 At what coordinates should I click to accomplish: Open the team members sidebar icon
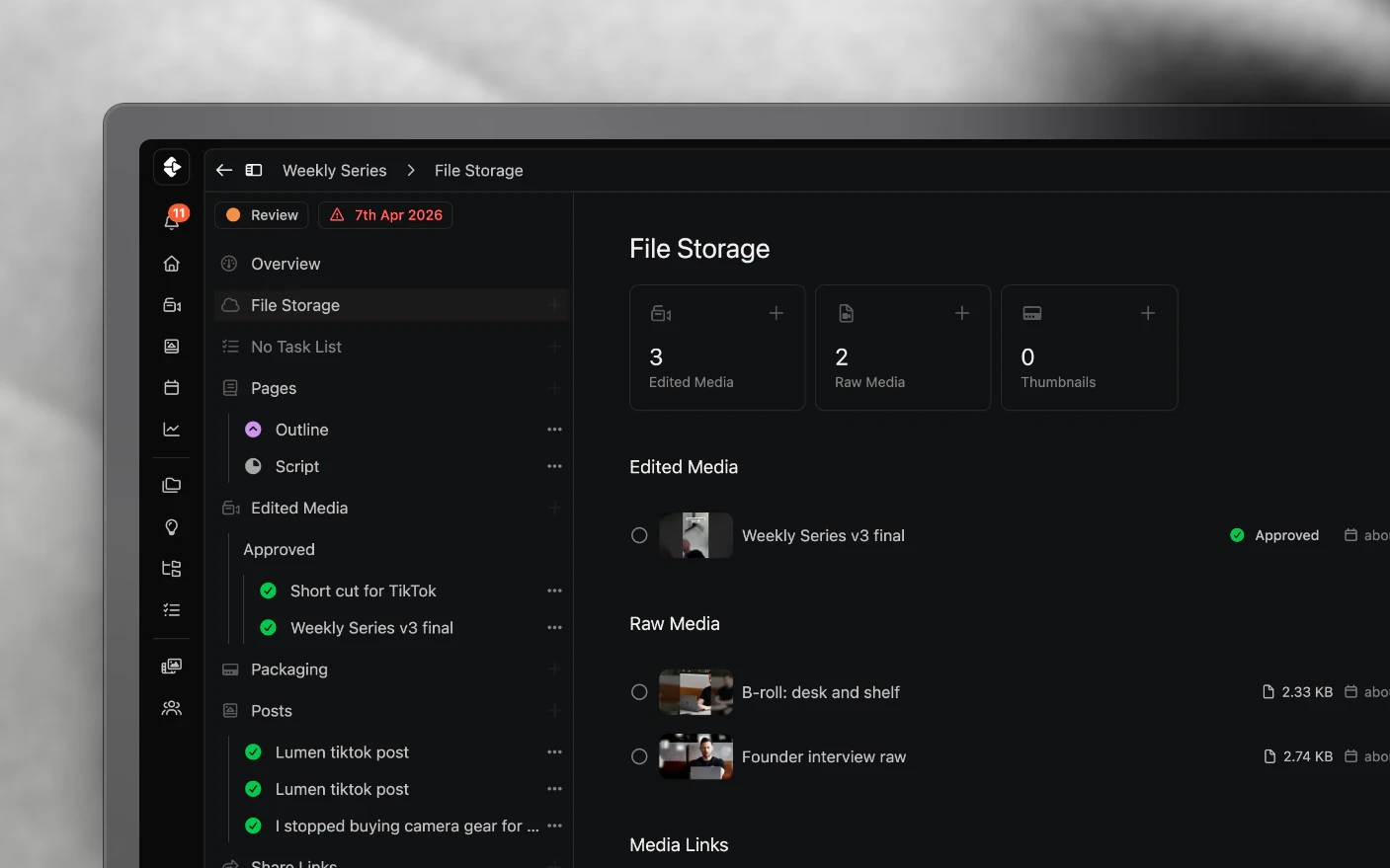click(172, 708)
